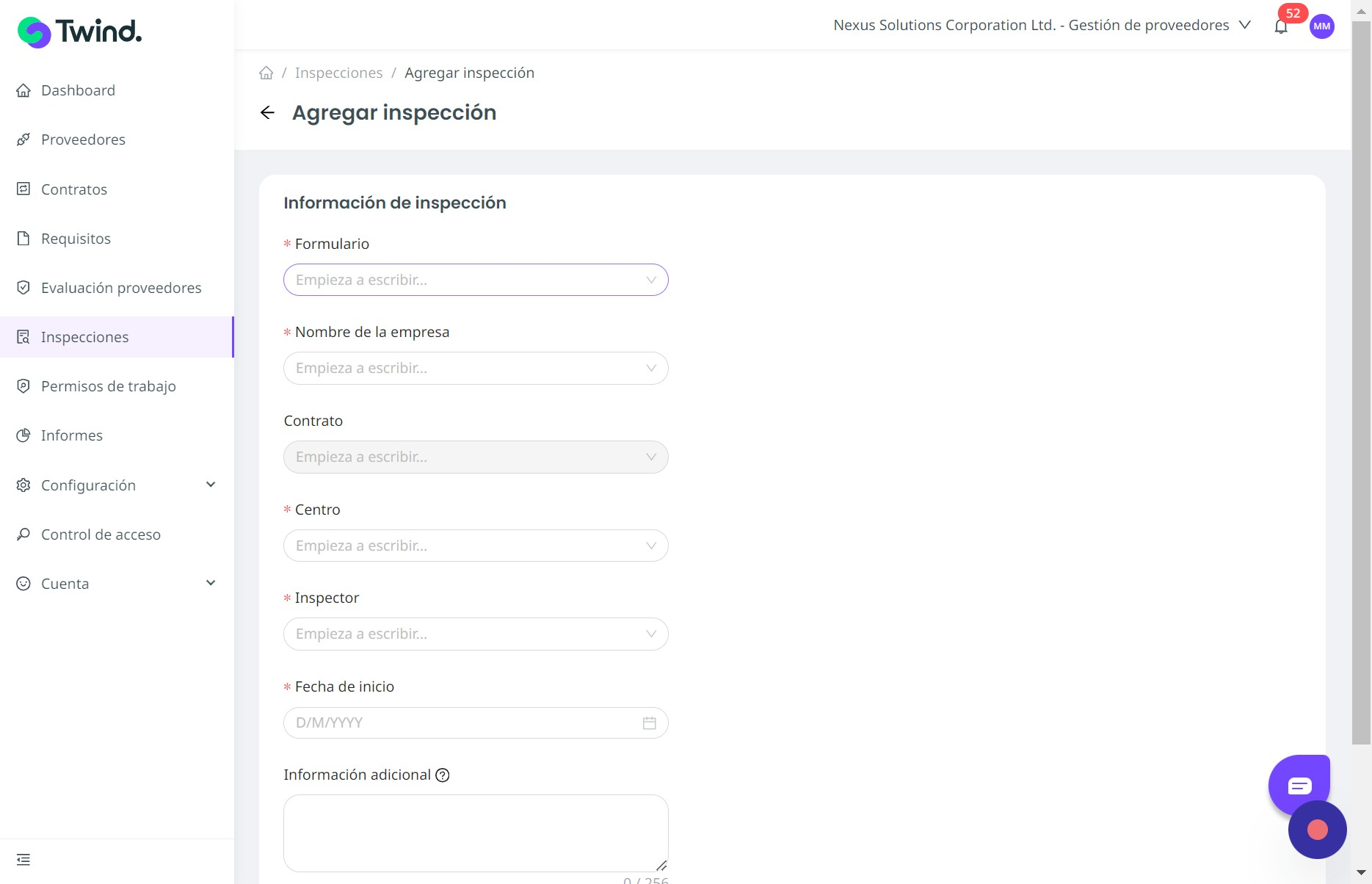Viewport: 1372px width, 884px height.
Task: Open Permisos de trabajo in sidebar
Action: [117, 386]
